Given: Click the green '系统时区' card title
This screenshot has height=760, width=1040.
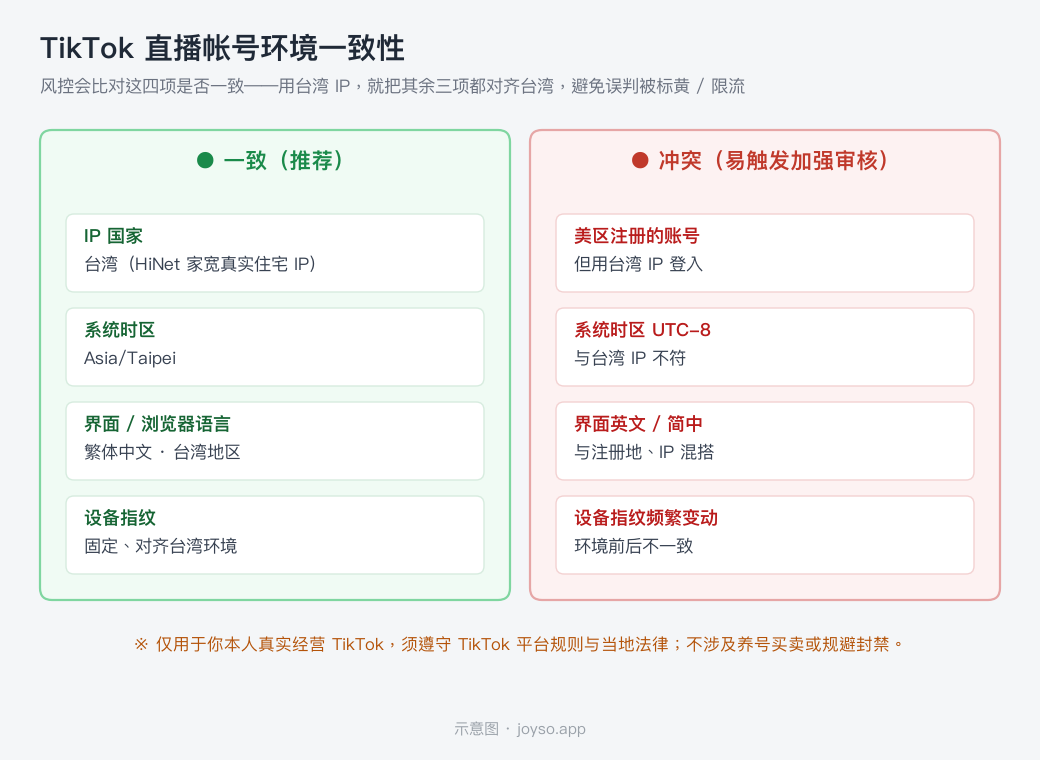Looking at the screenshot, I should pos(119,330).
